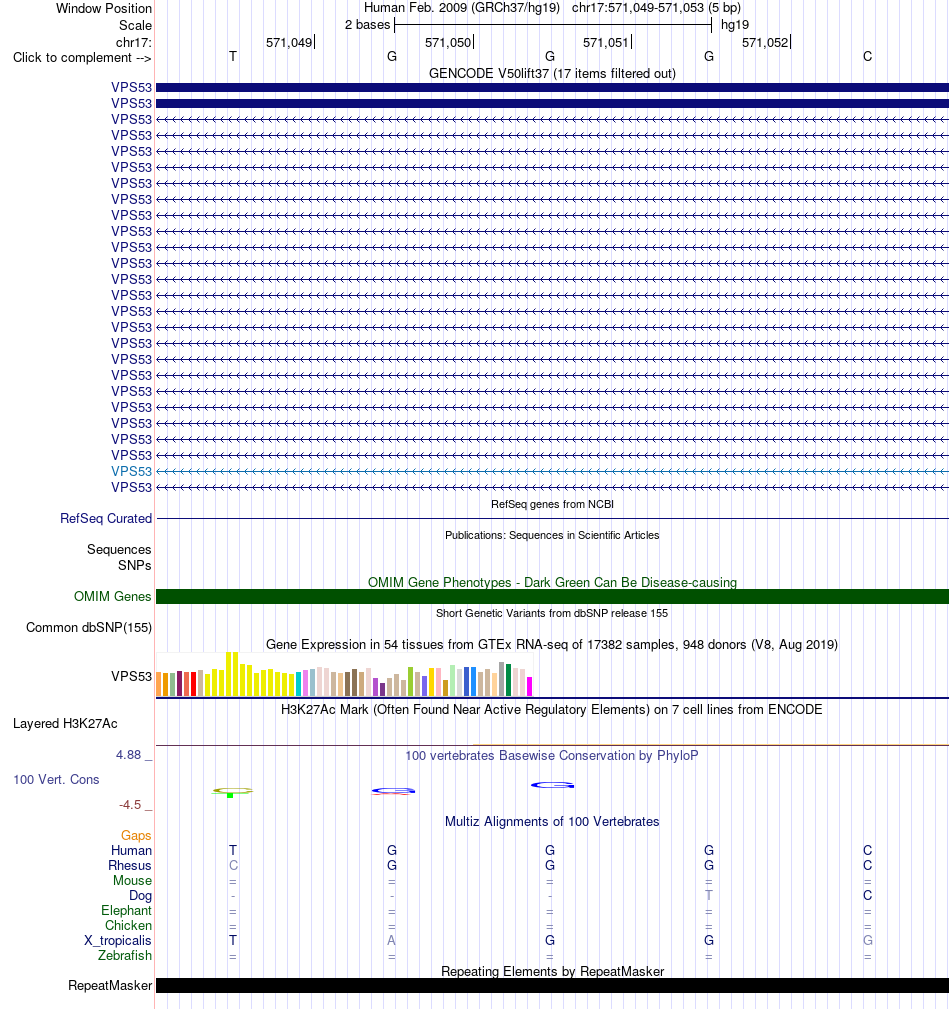Click the hg19 label beside the scale bar

pyautogui.click(x=735, y=25)
